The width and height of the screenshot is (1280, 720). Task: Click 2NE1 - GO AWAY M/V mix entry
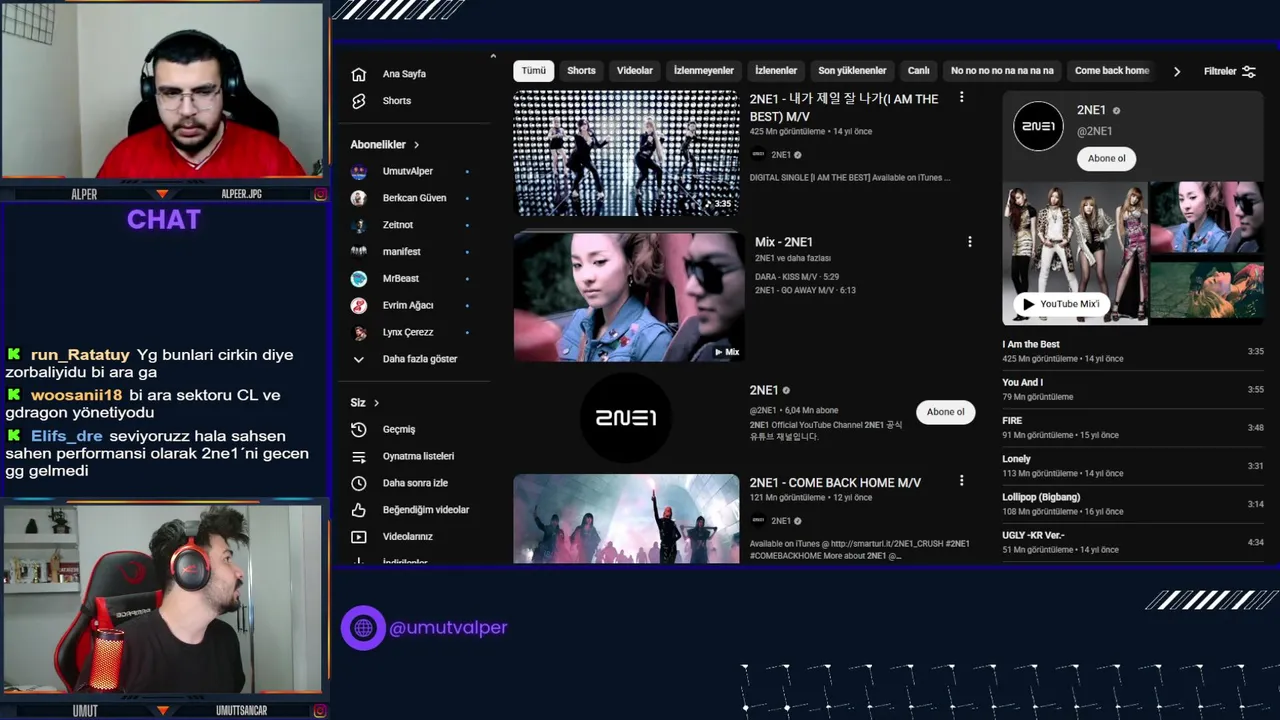pos(805,290)
